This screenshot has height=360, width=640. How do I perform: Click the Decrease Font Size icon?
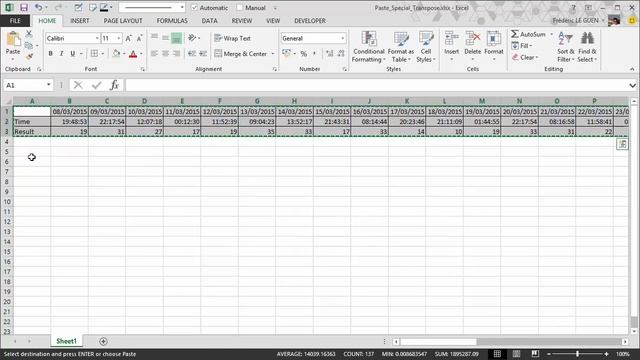tap(139, 38)
